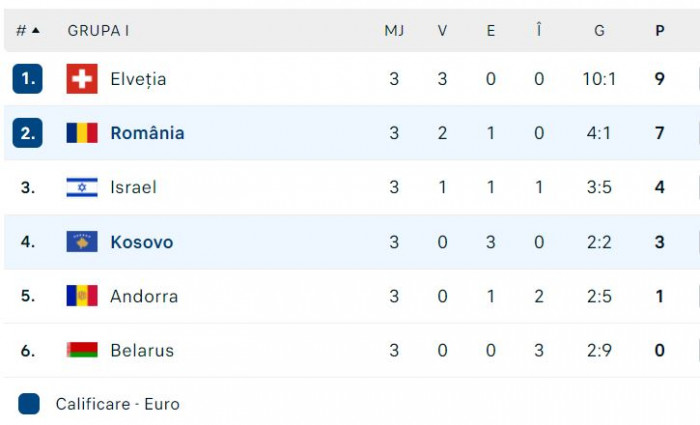Open the Elveția team link
This screenshot has width=700, height=425.
138,79
